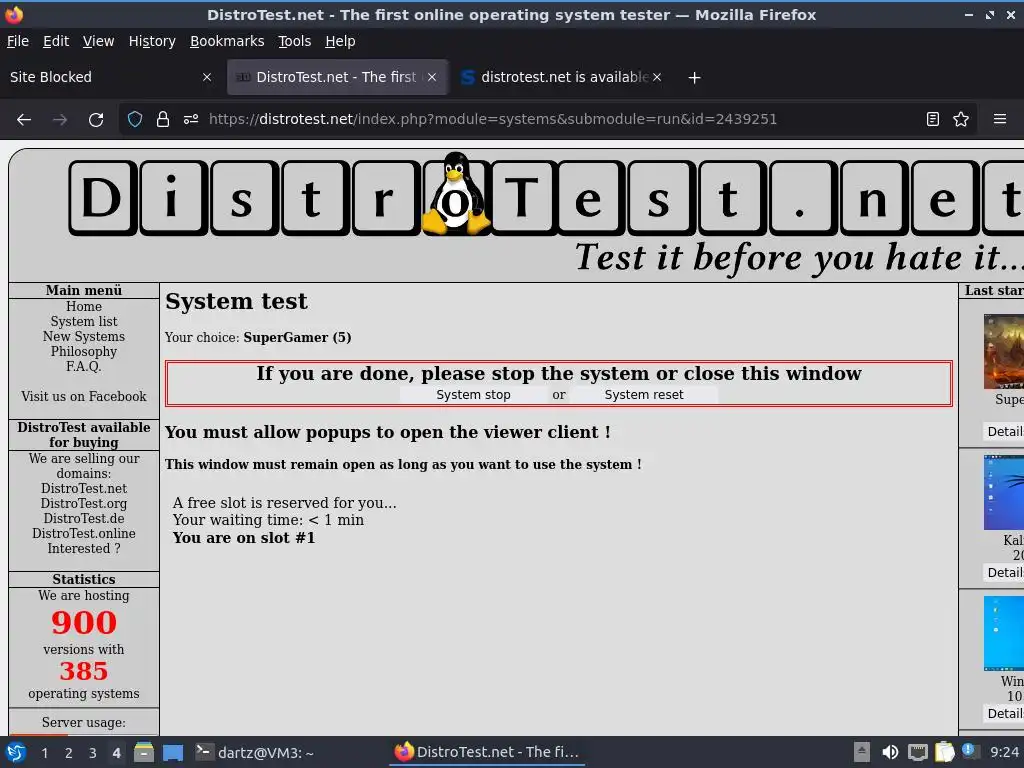Image resolution: width=1024 pixels, height=768 pixels.
Task: Open the tracking protection shield icon
Action: pyautogui.click(x=135, y=119)
